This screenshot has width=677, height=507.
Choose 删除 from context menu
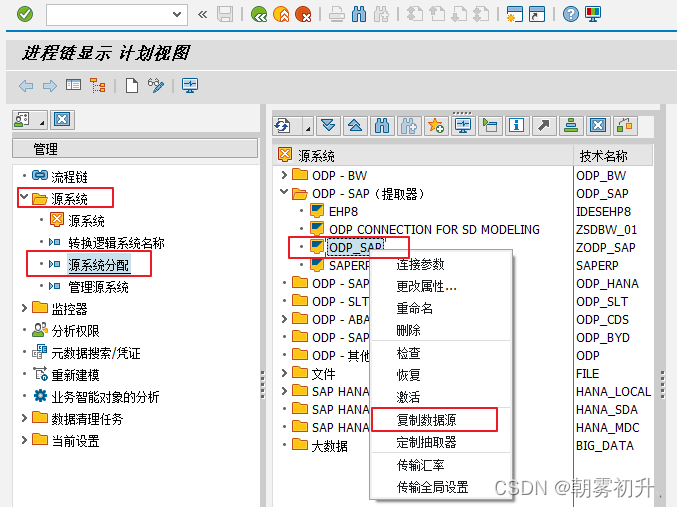coord(408,330)
